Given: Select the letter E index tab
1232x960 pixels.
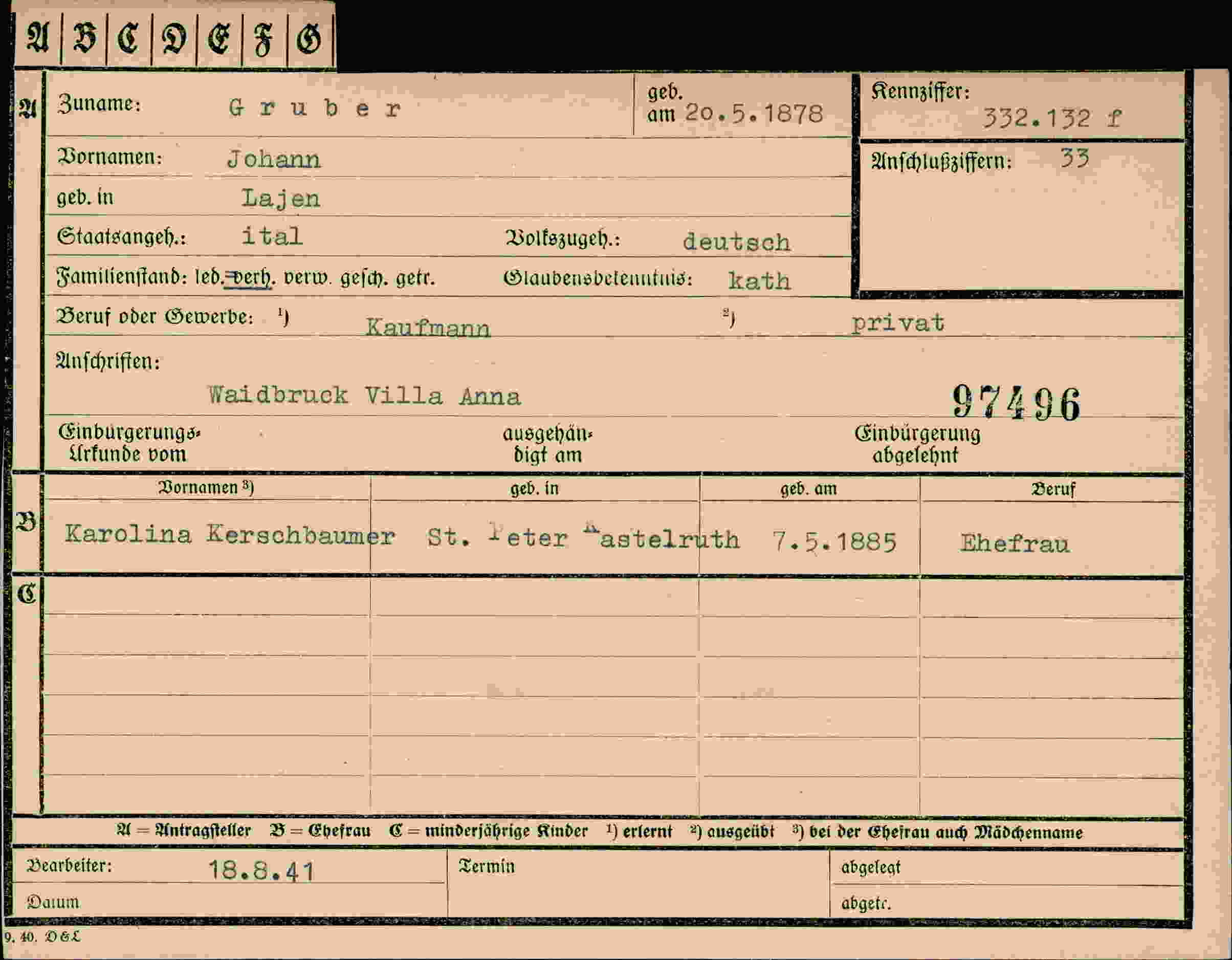Looking at the screenshot, I should coord(219,38).
